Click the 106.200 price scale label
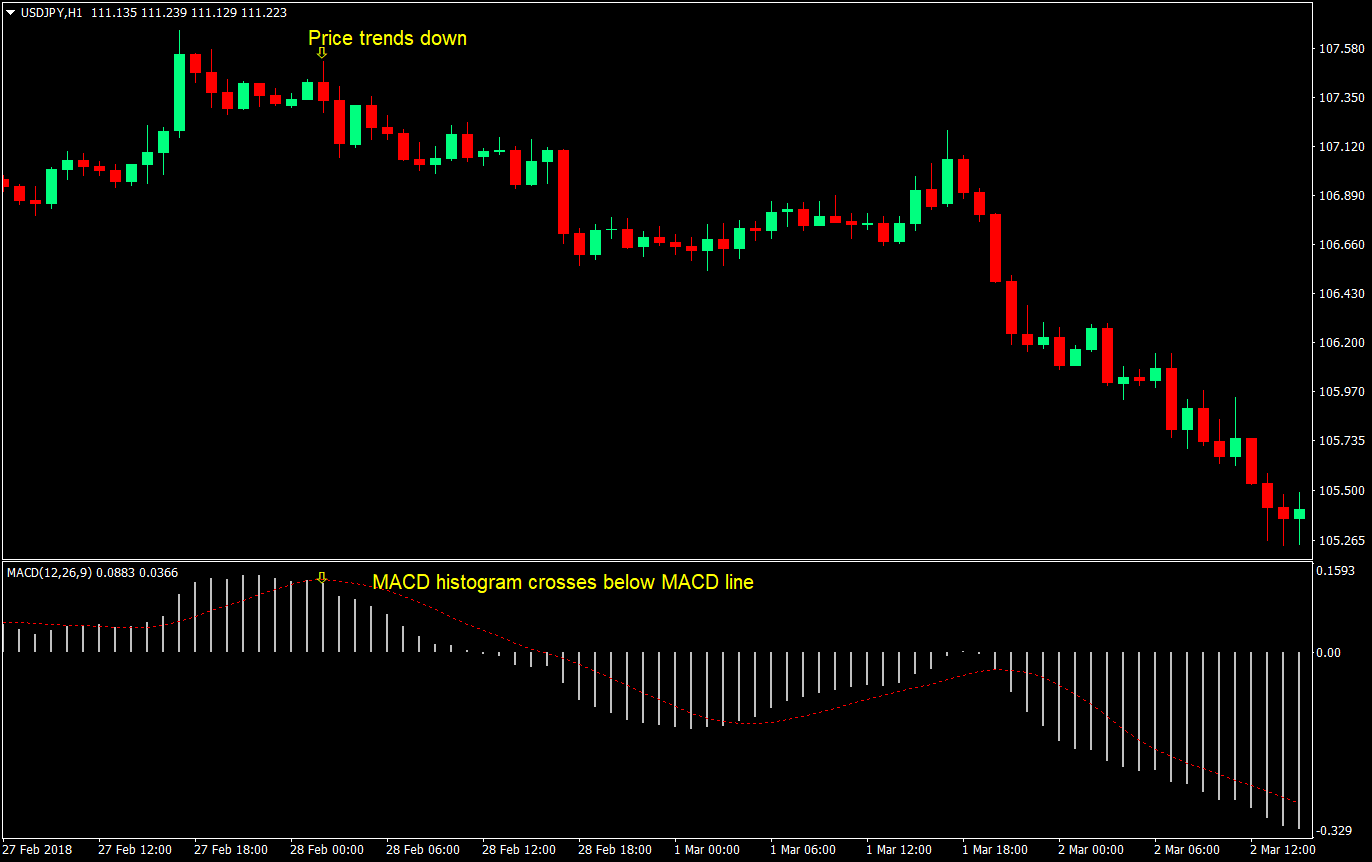Viewport: 1372px width, 862px height. tap(1341, 342)
